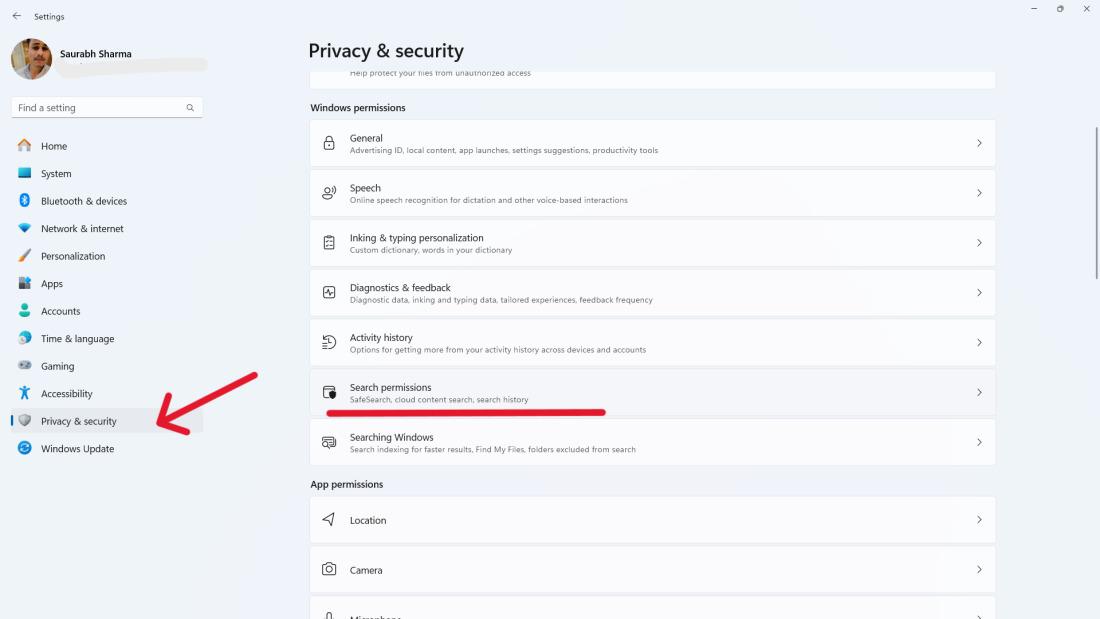
Task: Click the back arrow button
Action: pyautogui.click(x=17, y=16)
